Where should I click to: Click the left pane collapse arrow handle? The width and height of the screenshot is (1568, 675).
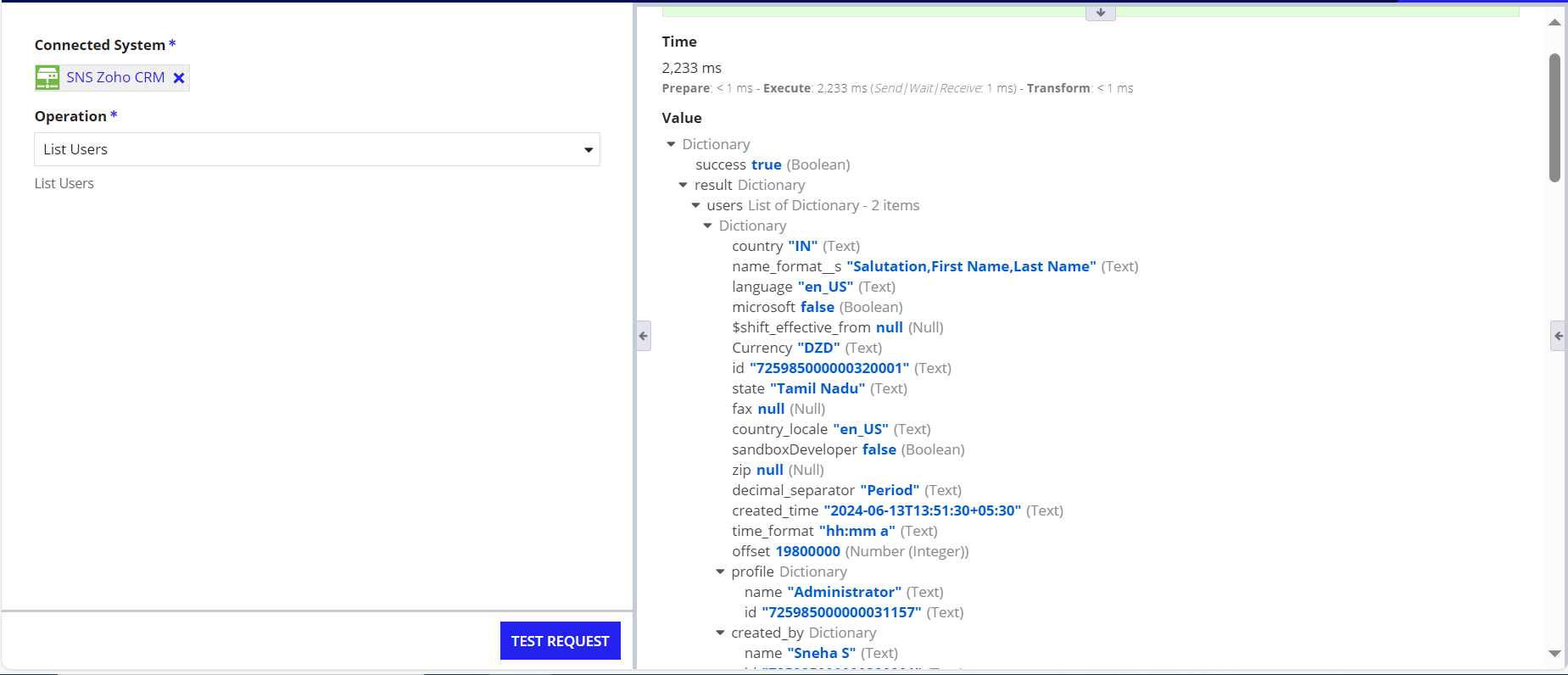[x=644, y=336]
